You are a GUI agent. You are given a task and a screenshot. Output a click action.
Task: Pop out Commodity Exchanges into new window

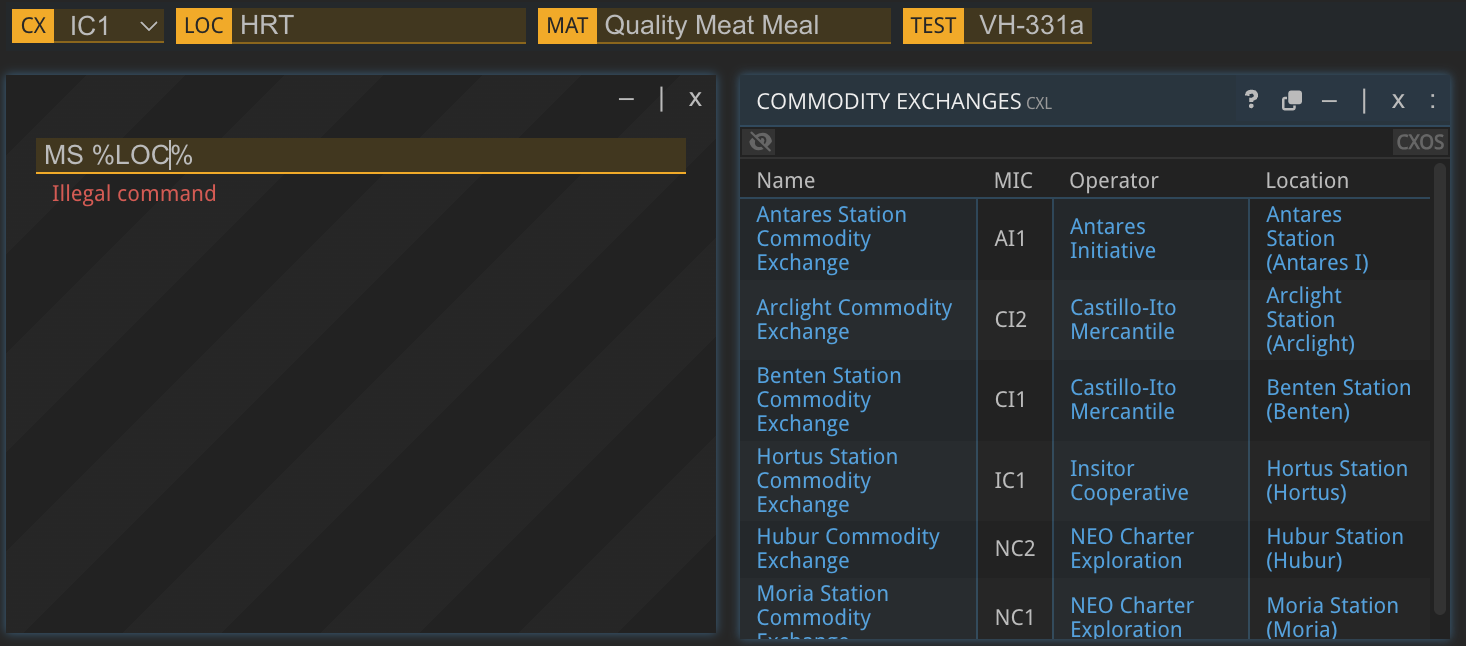(x=1292, y=100)
